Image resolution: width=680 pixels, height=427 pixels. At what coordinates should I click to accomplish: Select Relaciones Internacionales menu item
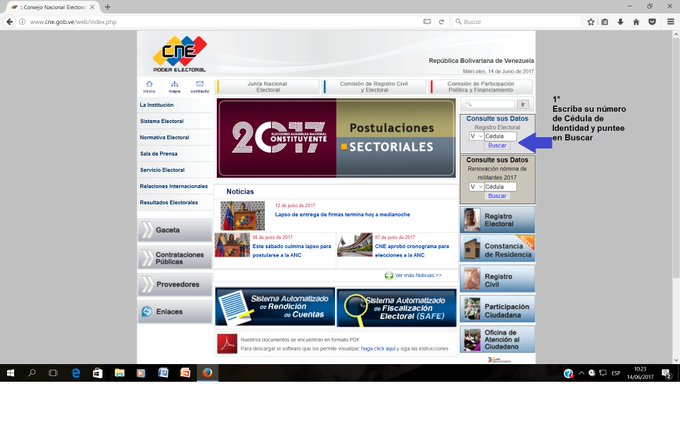click(173, 186)
